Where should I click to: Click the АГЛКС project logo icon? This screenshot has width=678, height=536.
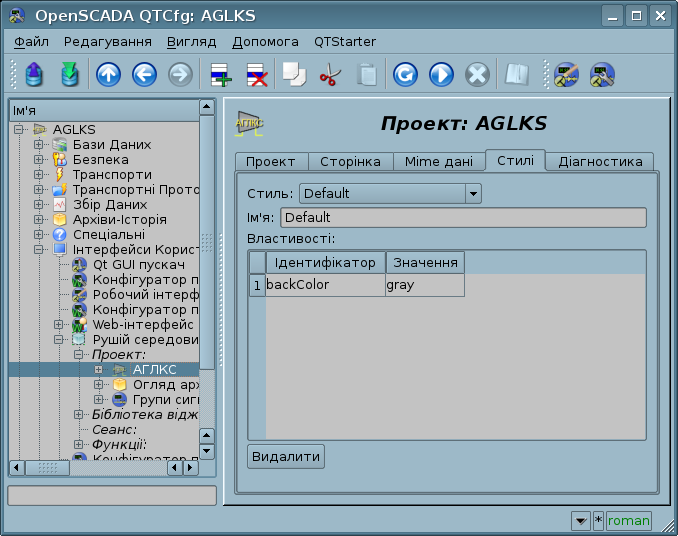(249, 124)
